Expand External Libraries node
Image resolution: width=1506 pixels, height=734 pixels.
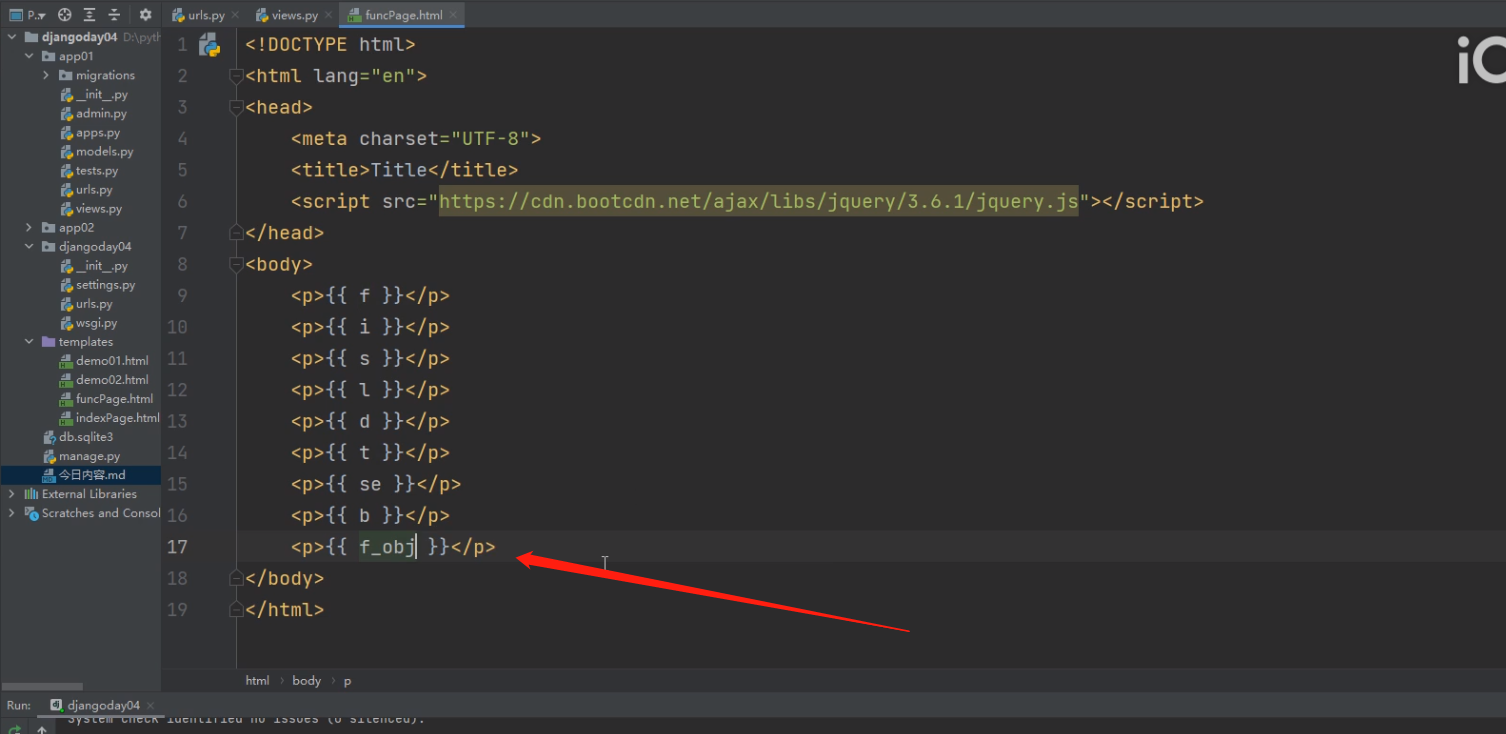(x=12, y=494)
